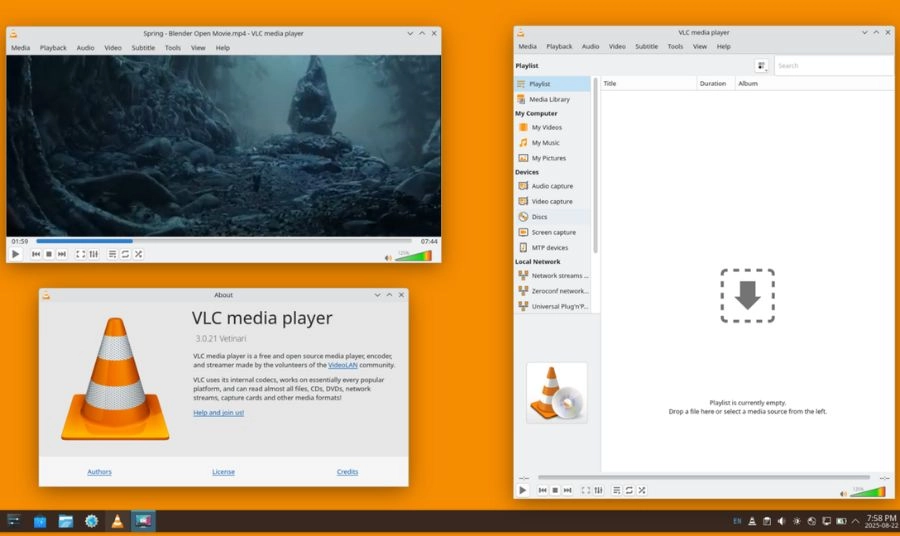
Task: Skip to next media in Spring video window
Action: 61,254
